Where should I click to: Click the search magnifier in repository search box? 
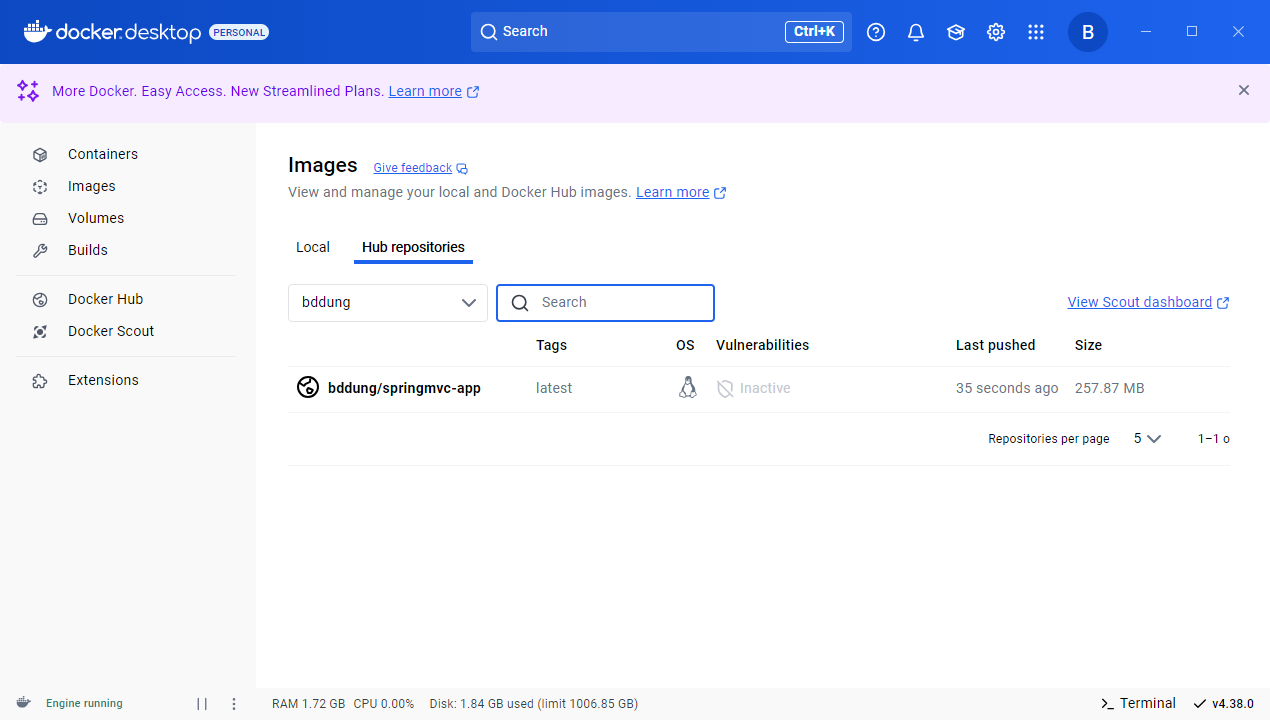(x=520, y=303)
